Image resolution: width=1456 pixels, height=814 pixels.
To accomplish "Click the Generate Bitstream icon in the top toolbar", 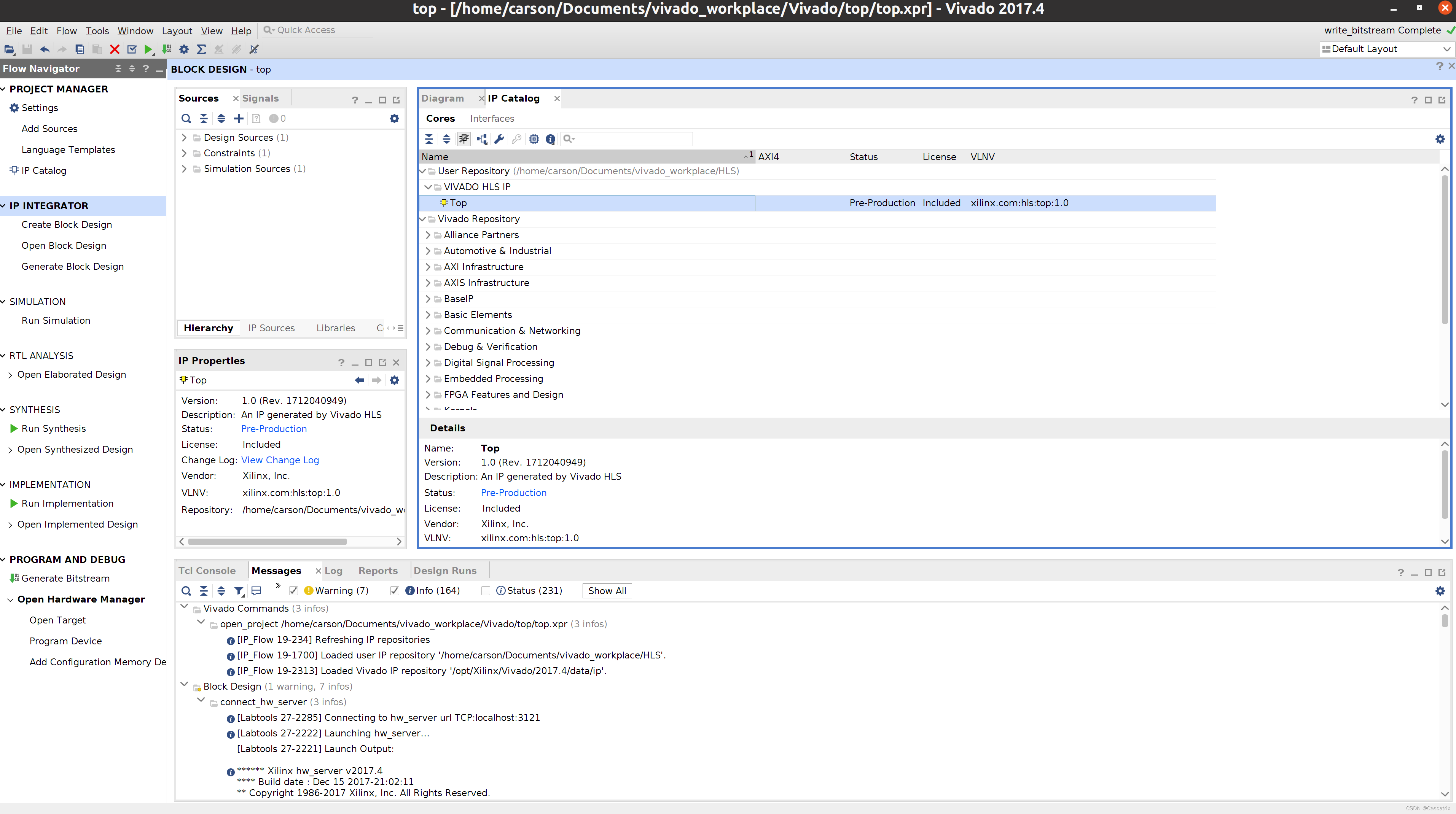I will [x=167, y=50].
